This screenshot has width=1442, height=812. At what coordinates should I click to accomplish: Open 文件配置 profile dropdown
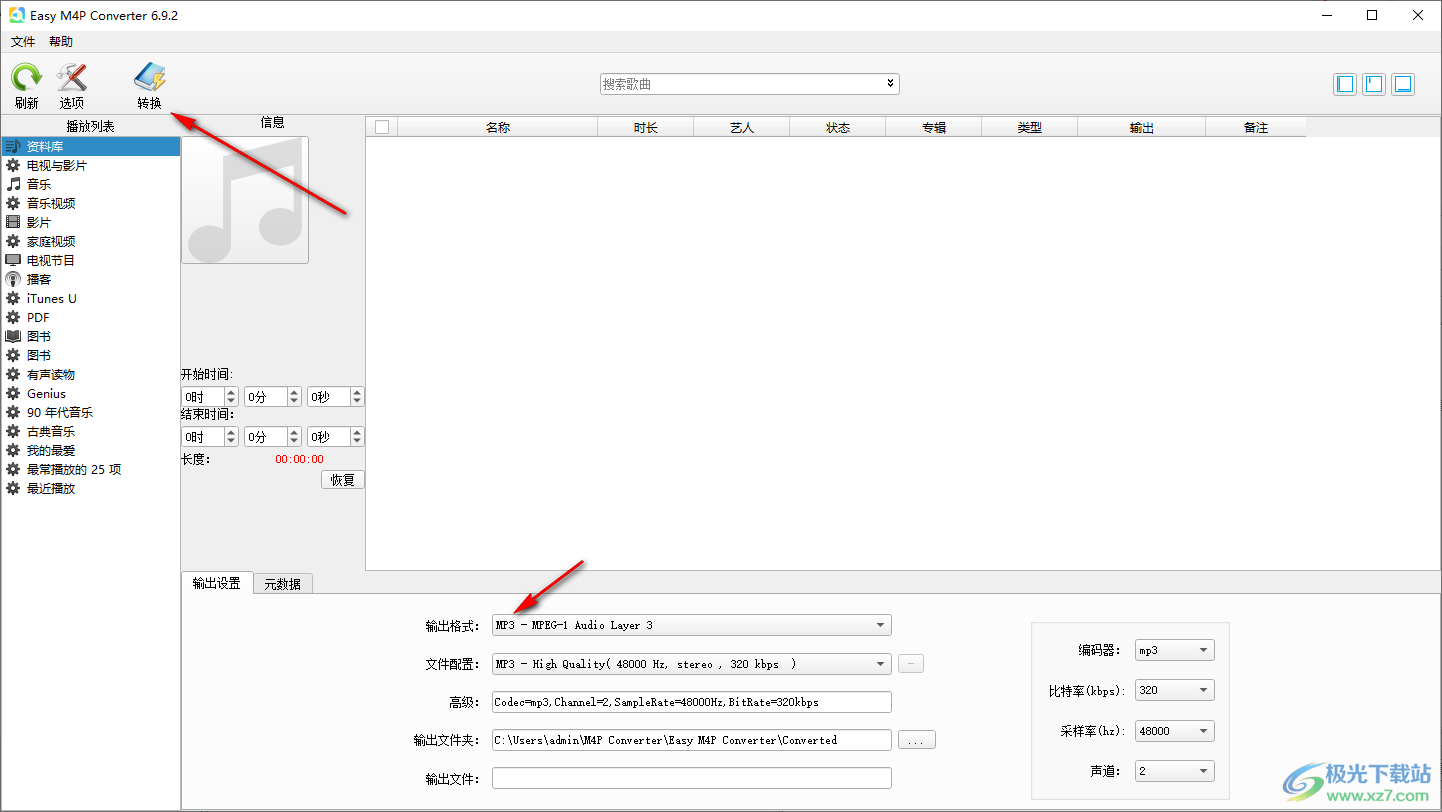coord(691,664)
